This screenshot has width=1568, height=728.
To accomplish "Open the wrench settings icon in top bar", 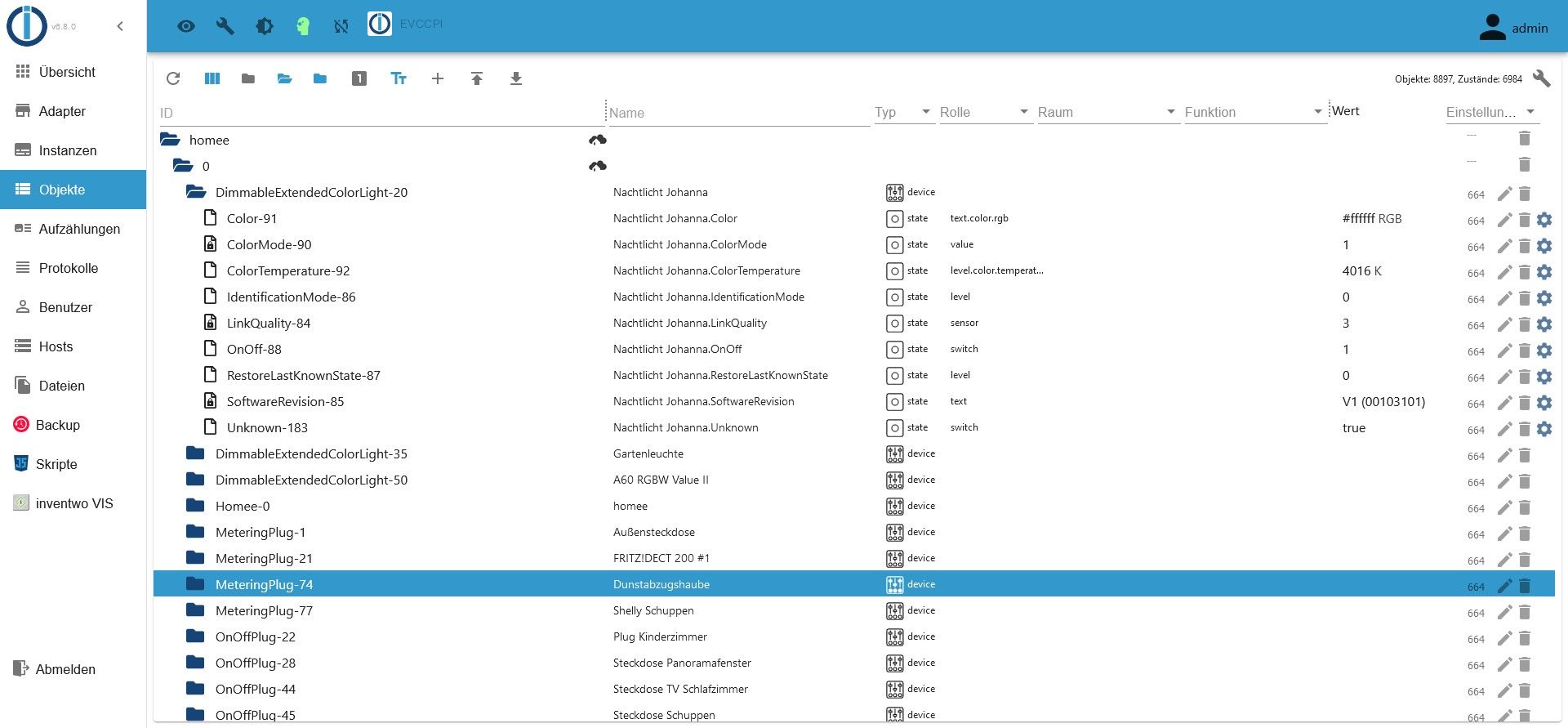I will pyautogui.click(x=225, y=26).
